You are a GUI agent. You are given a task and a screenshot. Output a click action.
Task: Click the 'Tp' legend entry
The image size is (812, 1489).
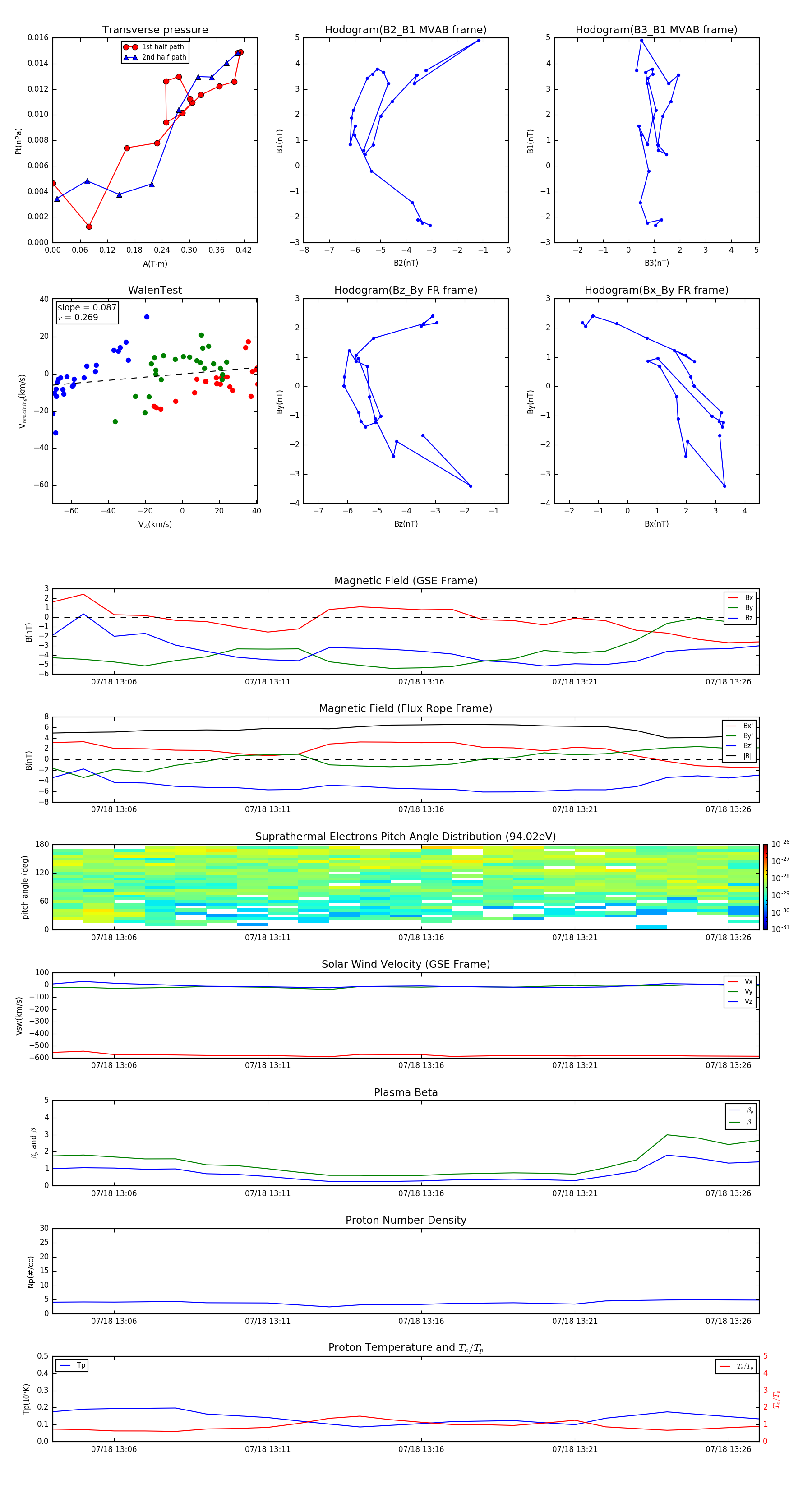[72, 1365]
